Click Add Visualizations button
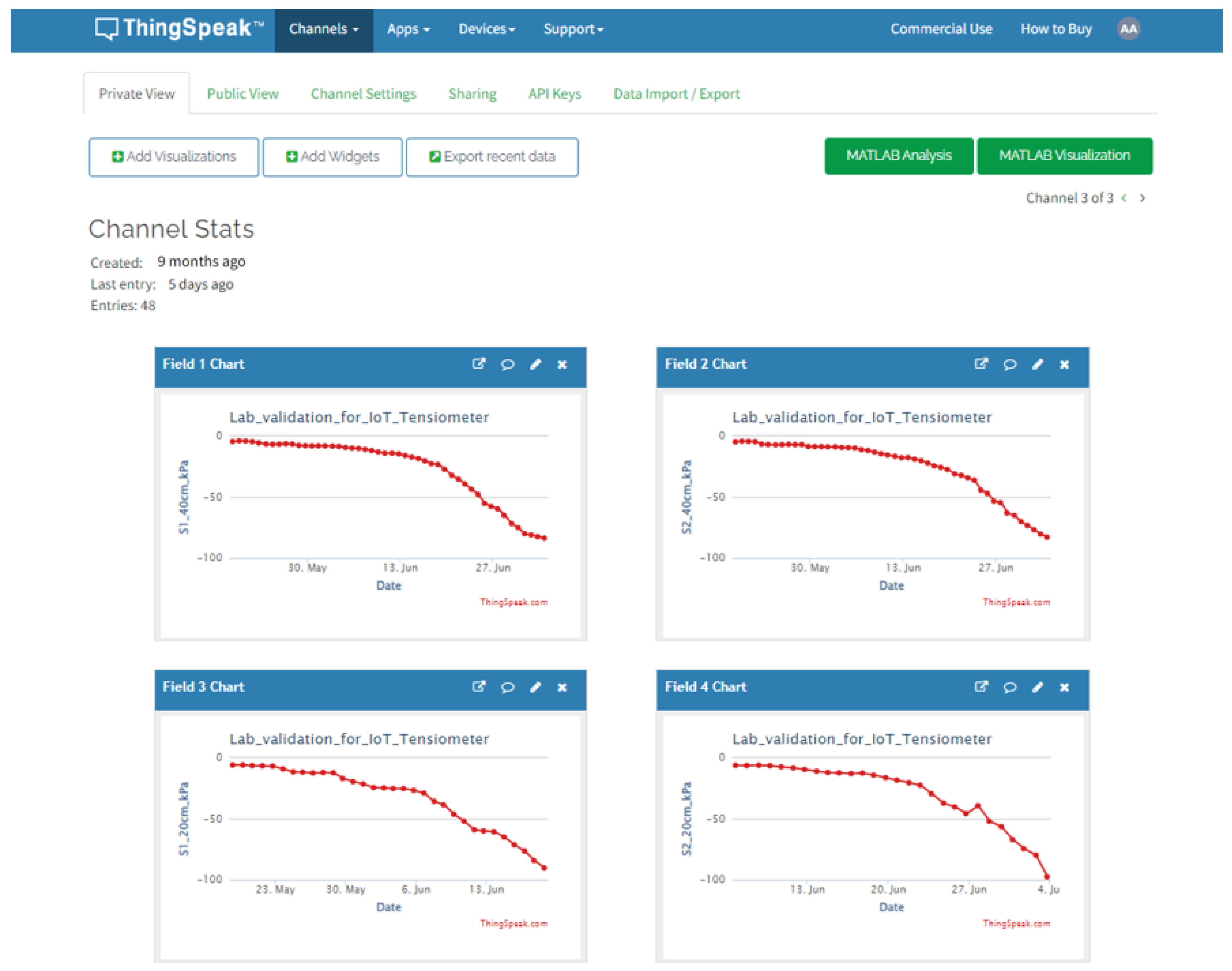The width and height of the screenshot is (1232, 971). [x=174, y=157]
